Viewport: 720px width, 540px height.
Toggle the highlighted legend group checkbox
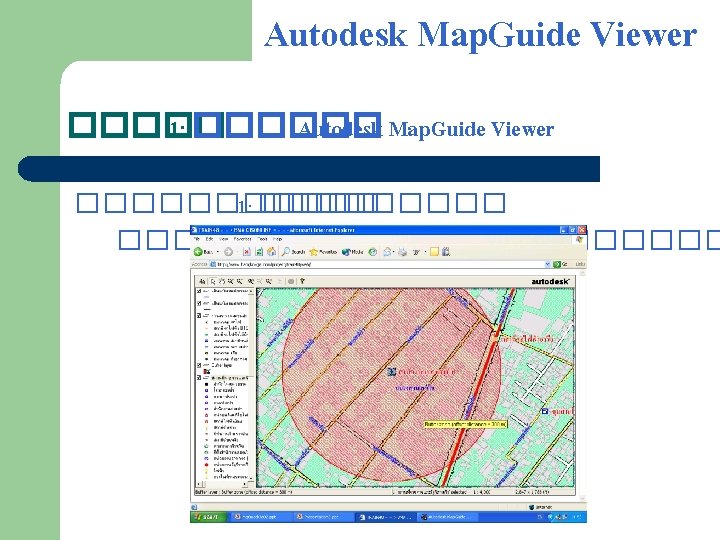click(x=199, y=378)
